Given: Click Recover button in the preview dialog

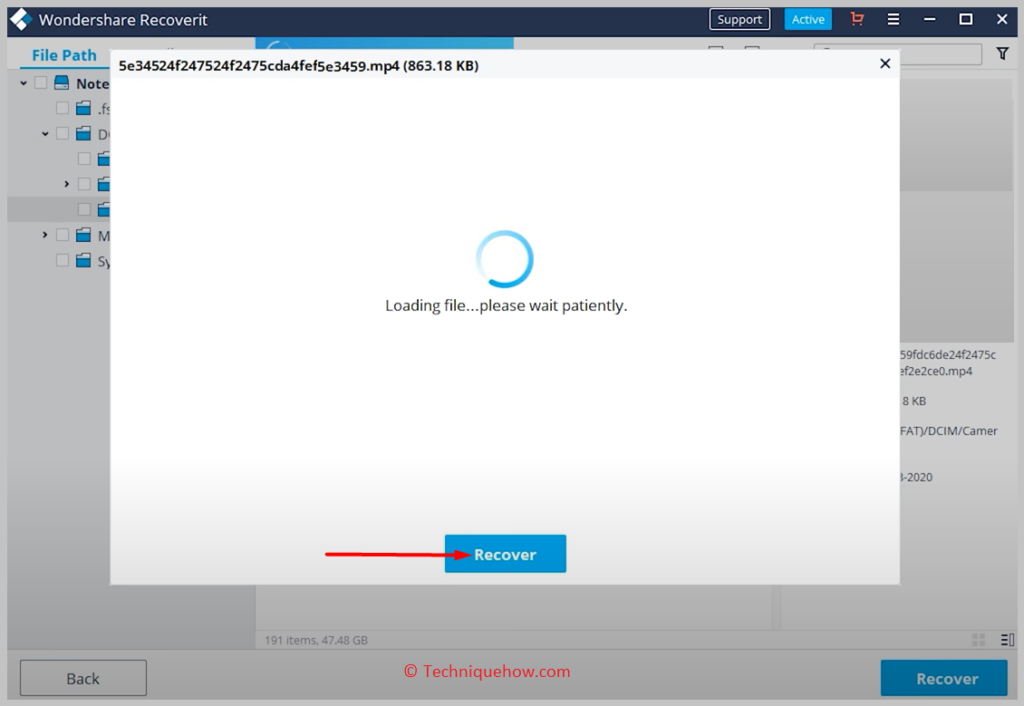Looking at the screenshot, I should (x=505, y=554).
